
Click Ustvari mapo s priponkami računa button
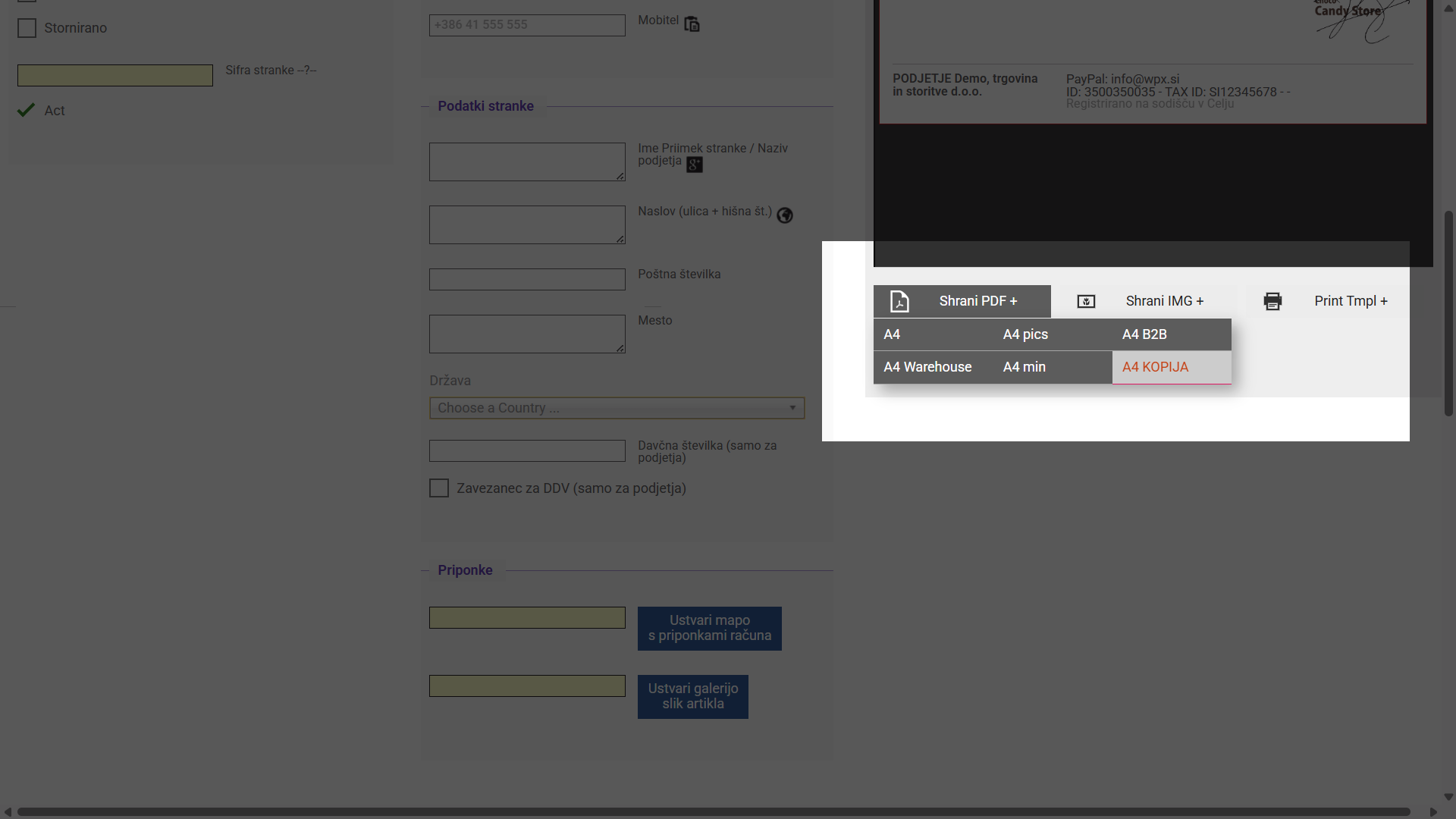[x=709, y=629]
